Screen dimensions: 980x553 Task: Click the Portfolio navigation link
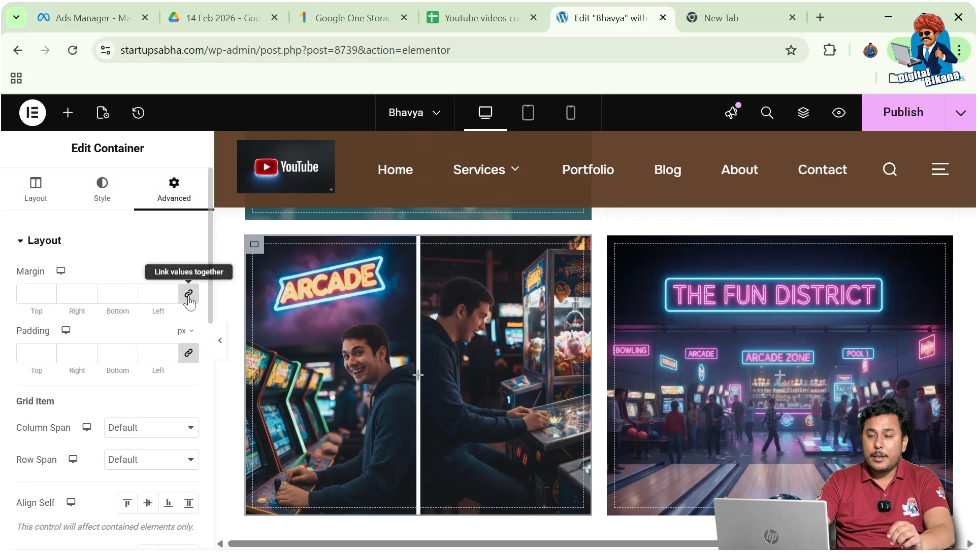click(588, 170)
